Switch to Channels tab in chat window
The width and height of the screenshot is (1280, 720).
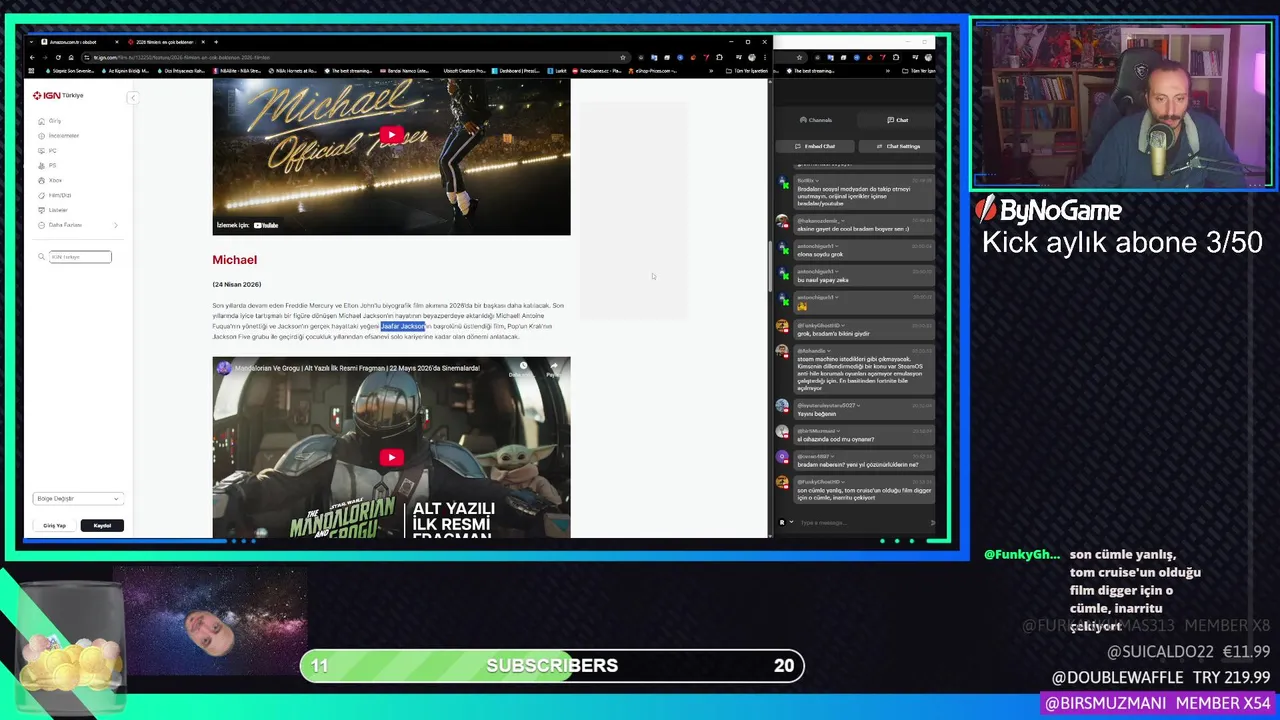point(816,120)
